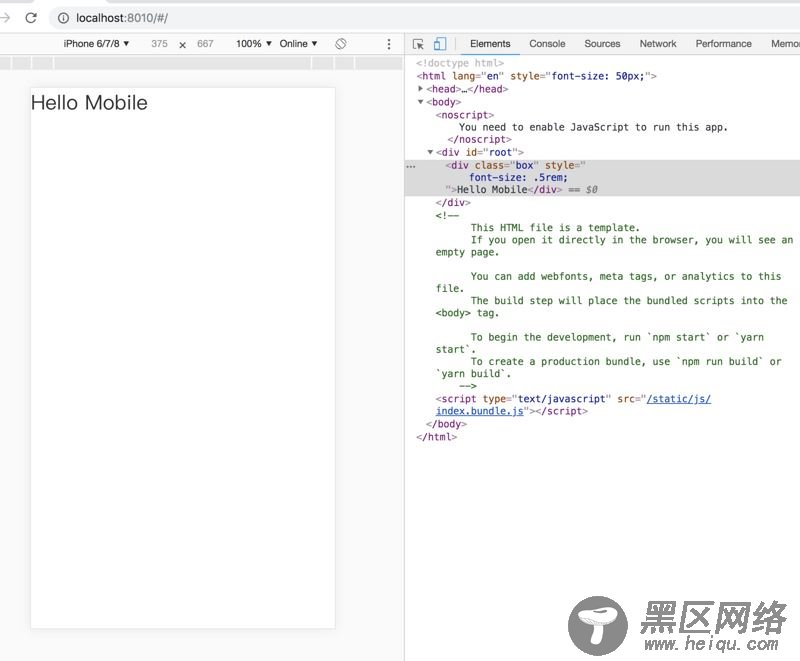
Task: Switch to the Sources tab
Action: coord(602,44)
